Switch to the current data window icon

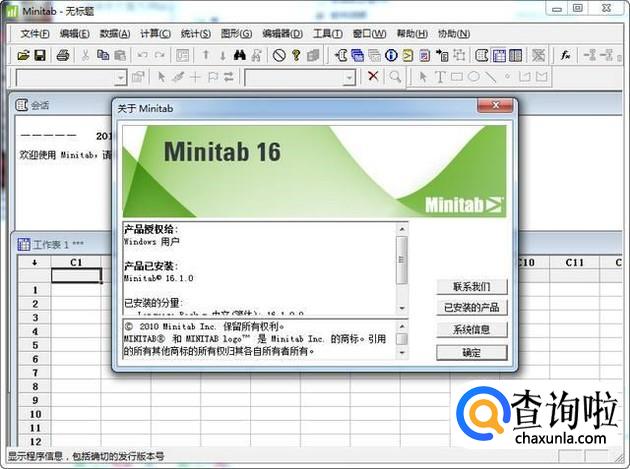click(499, 55)
